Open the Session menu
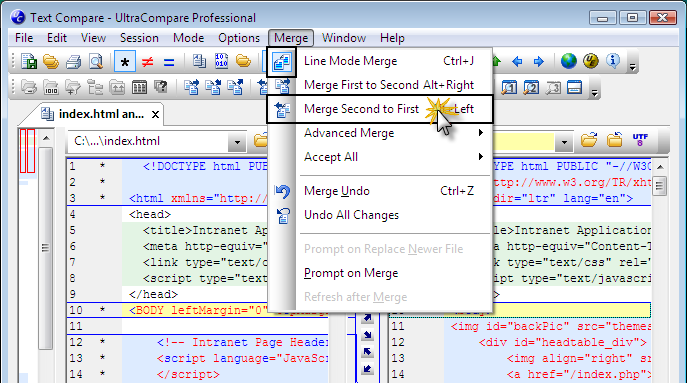 [139, 38]
